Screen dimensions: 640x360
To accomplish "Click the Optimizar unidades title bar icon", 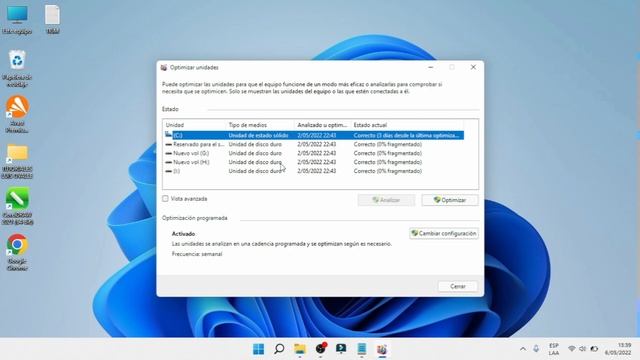I will point(164,67).
